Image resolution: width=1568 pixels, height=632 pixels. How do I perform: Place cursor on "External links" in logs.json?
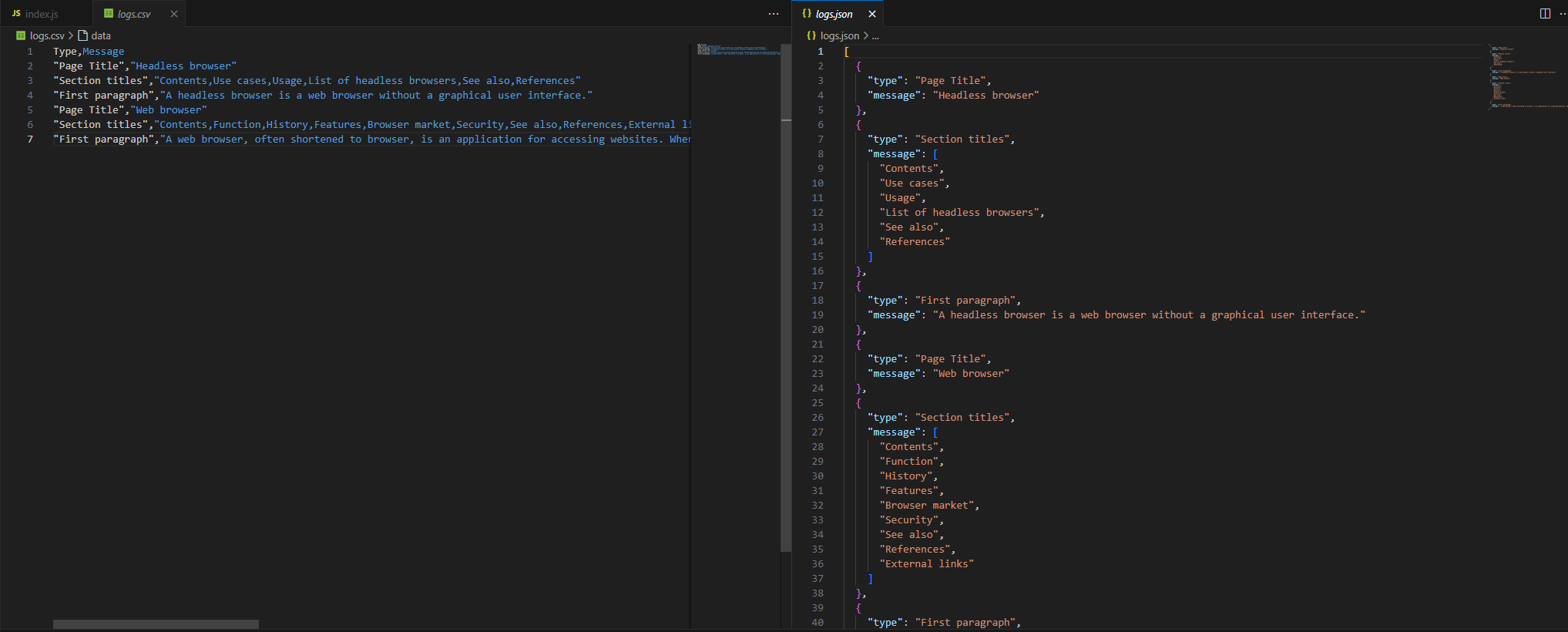(928, 564)
